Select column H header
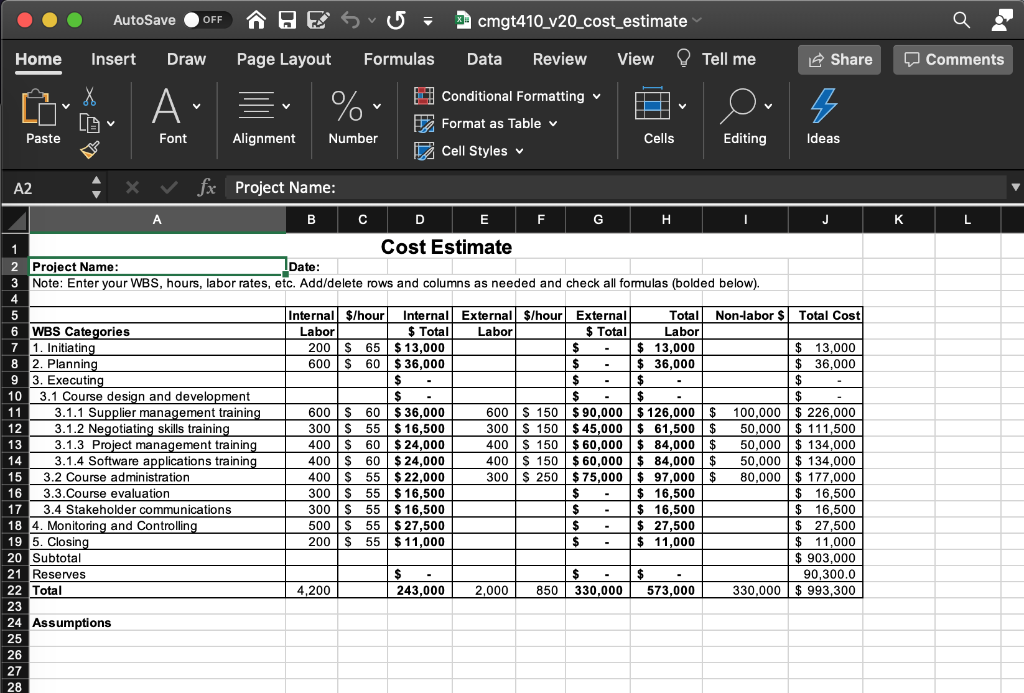This screenshot has height=693, width=1024. coord(666,219)
